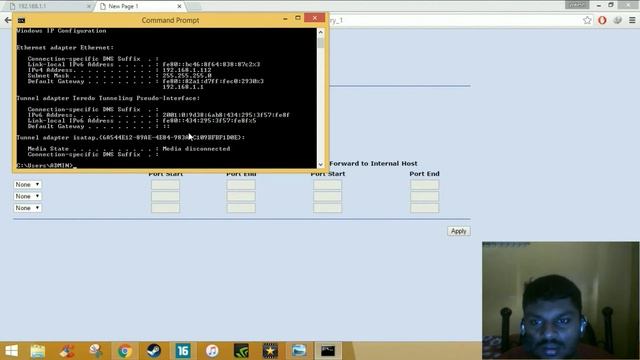Open File Explorer from the taskbar
The height and width of the screenshot is (360, 640).
click(38, 351)
